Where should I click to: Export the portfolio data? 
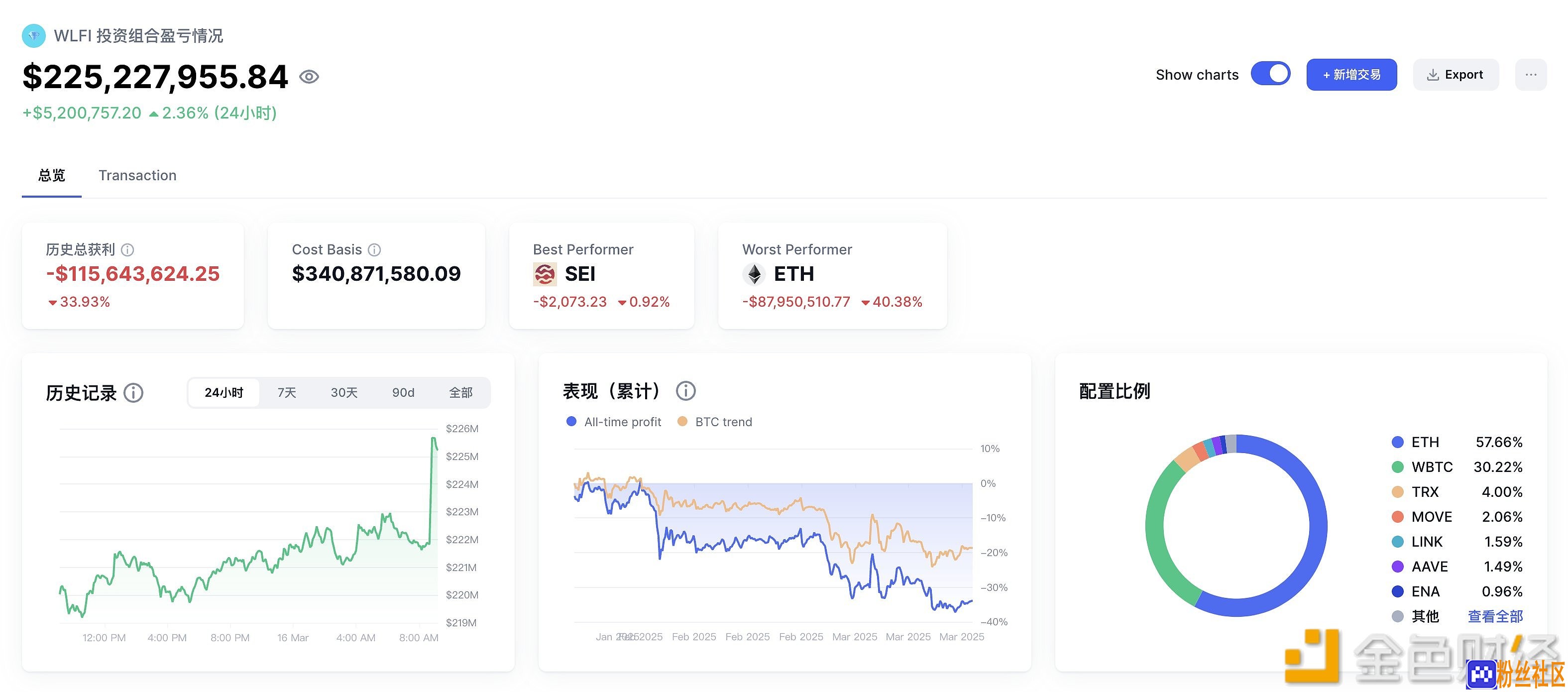click(x=1456, y=75)
